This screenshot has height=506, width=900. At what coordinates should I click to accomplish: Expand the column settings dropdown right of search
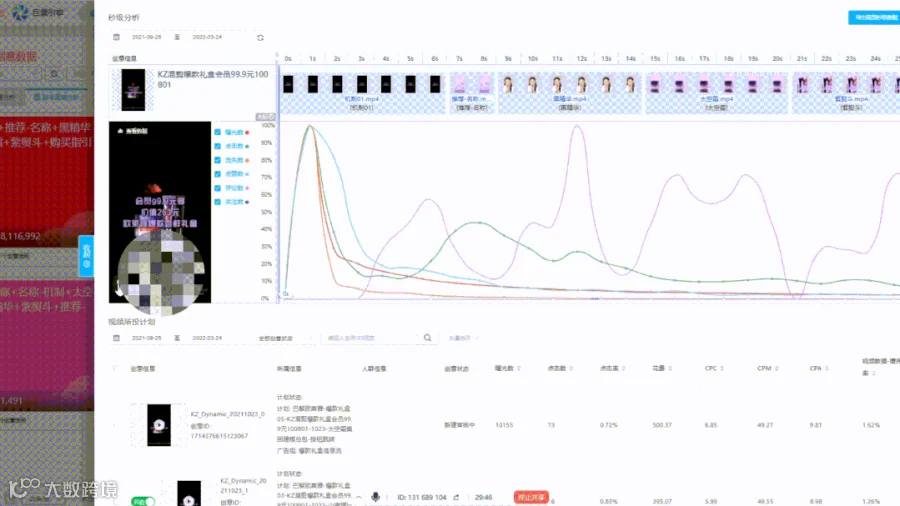coord(463,338)
